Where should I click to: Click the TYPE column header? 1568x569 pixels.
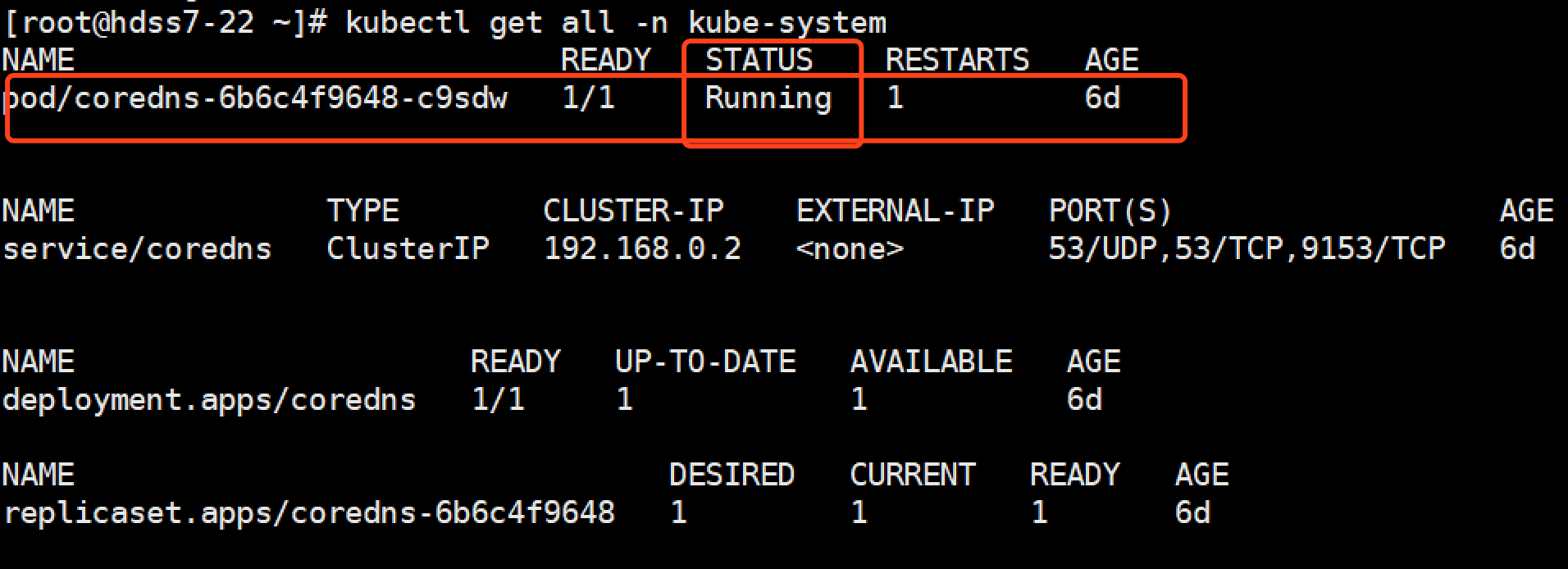362,211
